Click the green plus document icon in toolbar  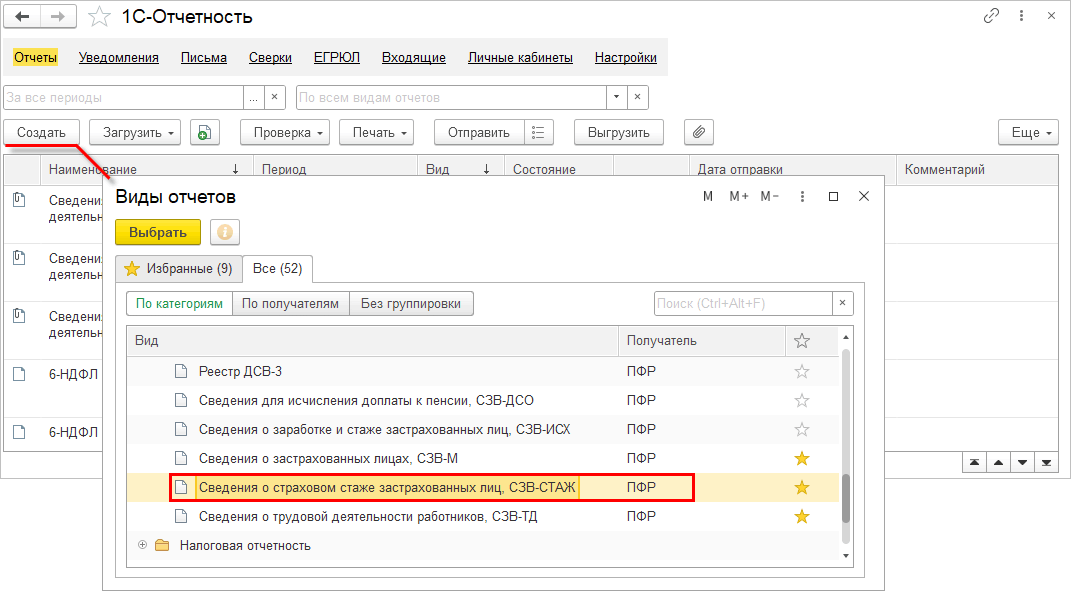point(204,133)
